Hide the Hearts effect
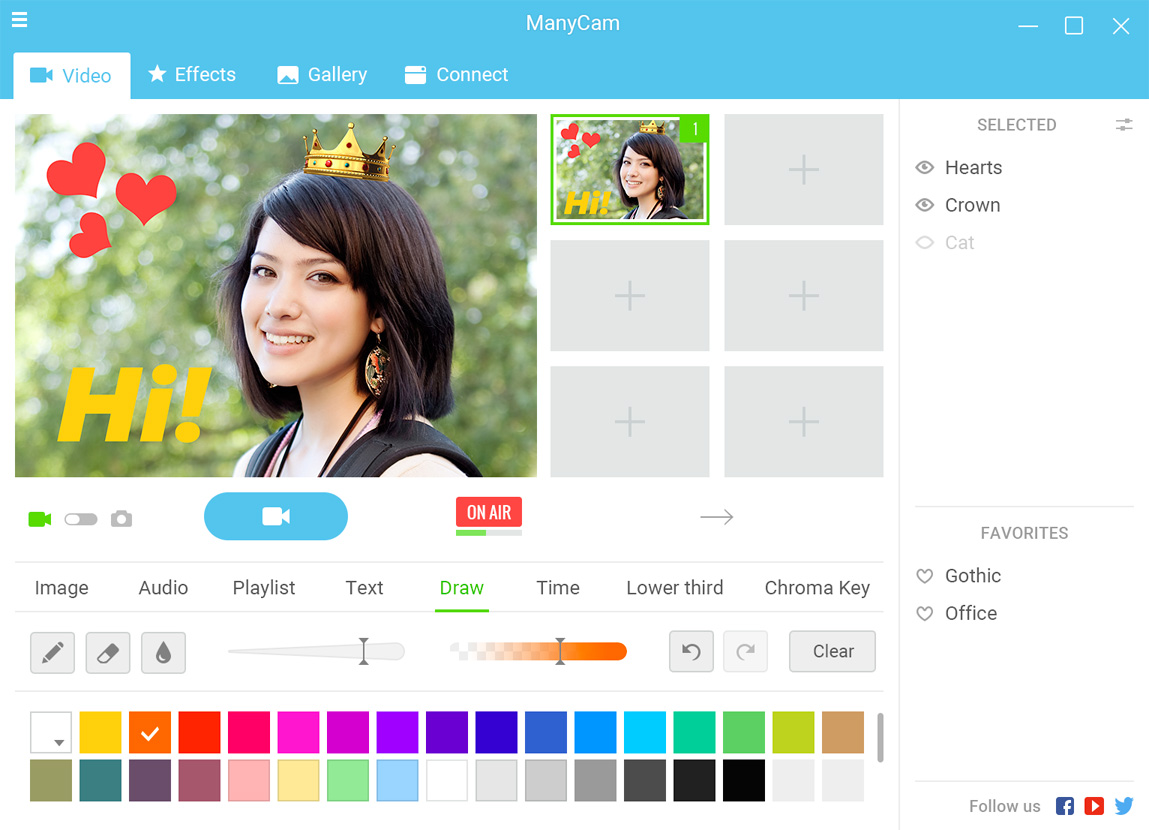This screenshot has width=1149, height=830. point(925,167)
